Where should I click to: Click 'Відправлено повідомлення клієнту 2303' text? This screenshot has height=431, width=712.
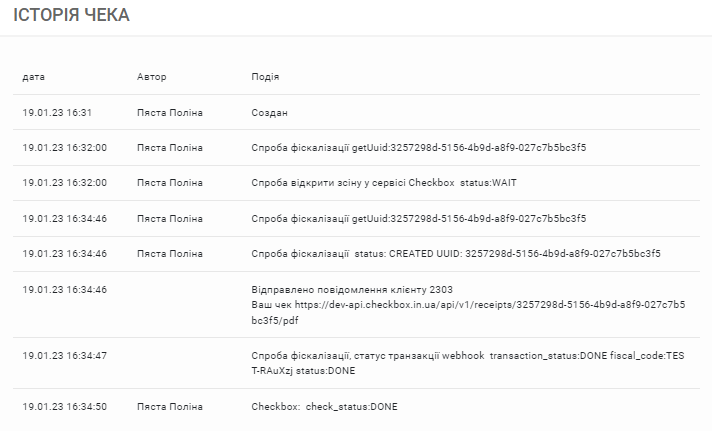click(352, 290)
